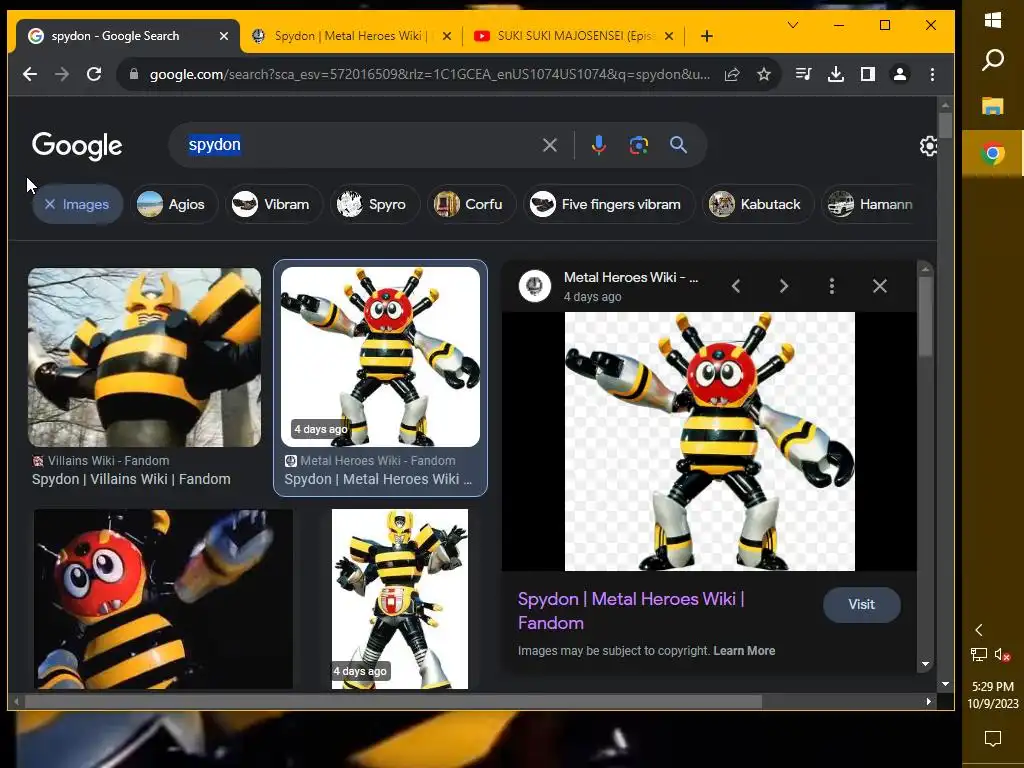The height and width of the screenshot is (768, 1024).
Task: Click the spydon search input field
Action: 359,145
